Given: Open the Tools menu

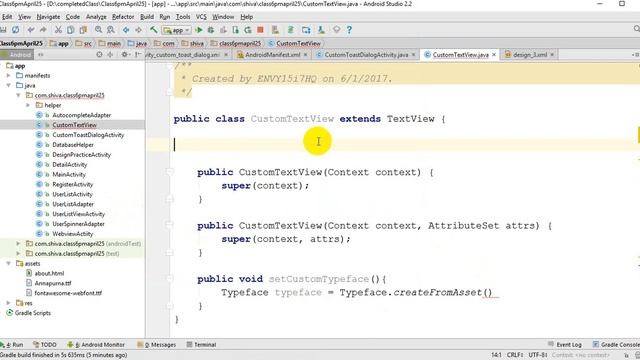Looking at the screenshot, I should 183,17.
